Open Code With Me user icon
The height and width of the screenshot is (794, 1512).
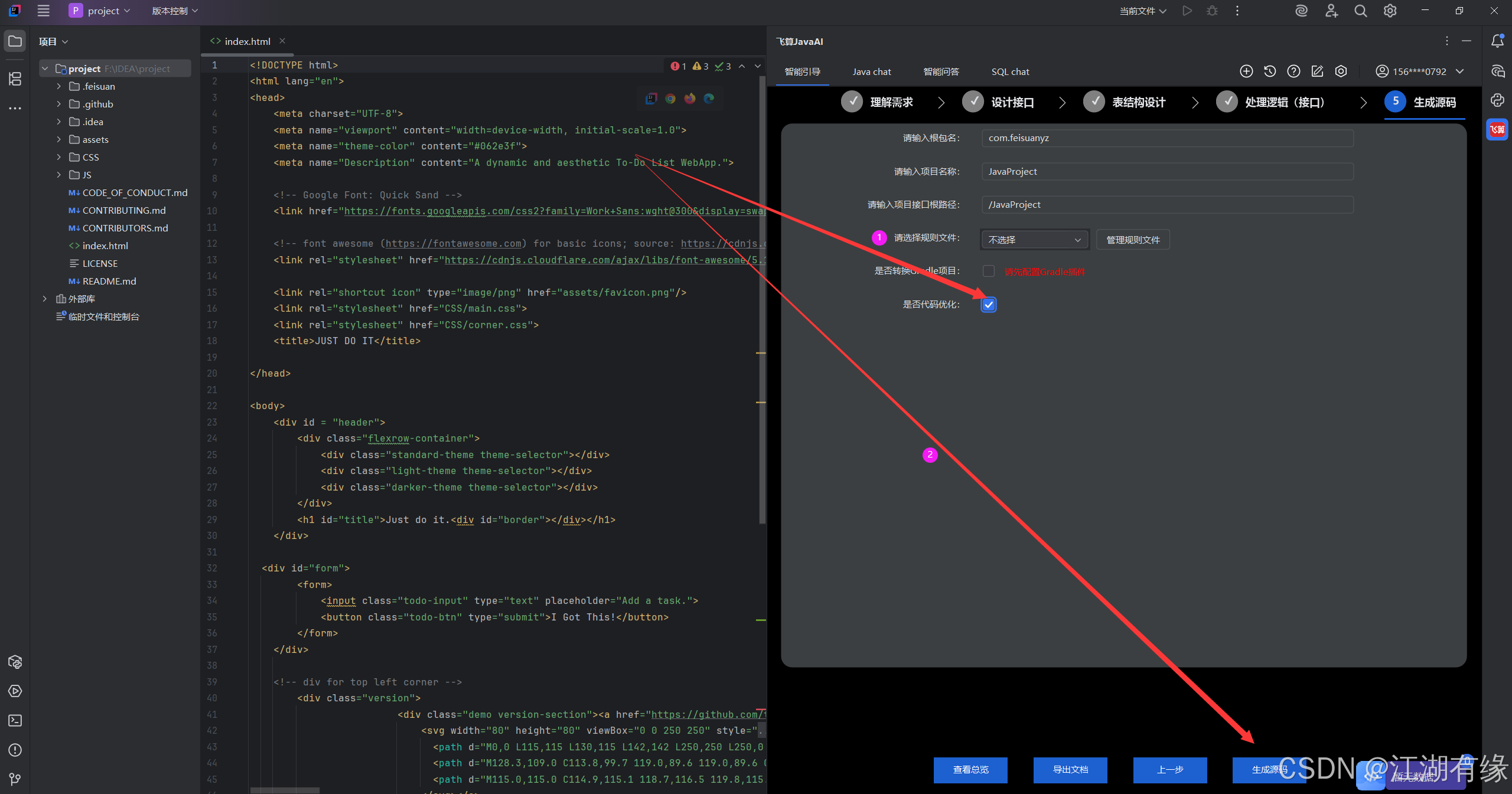[1331, 11]
